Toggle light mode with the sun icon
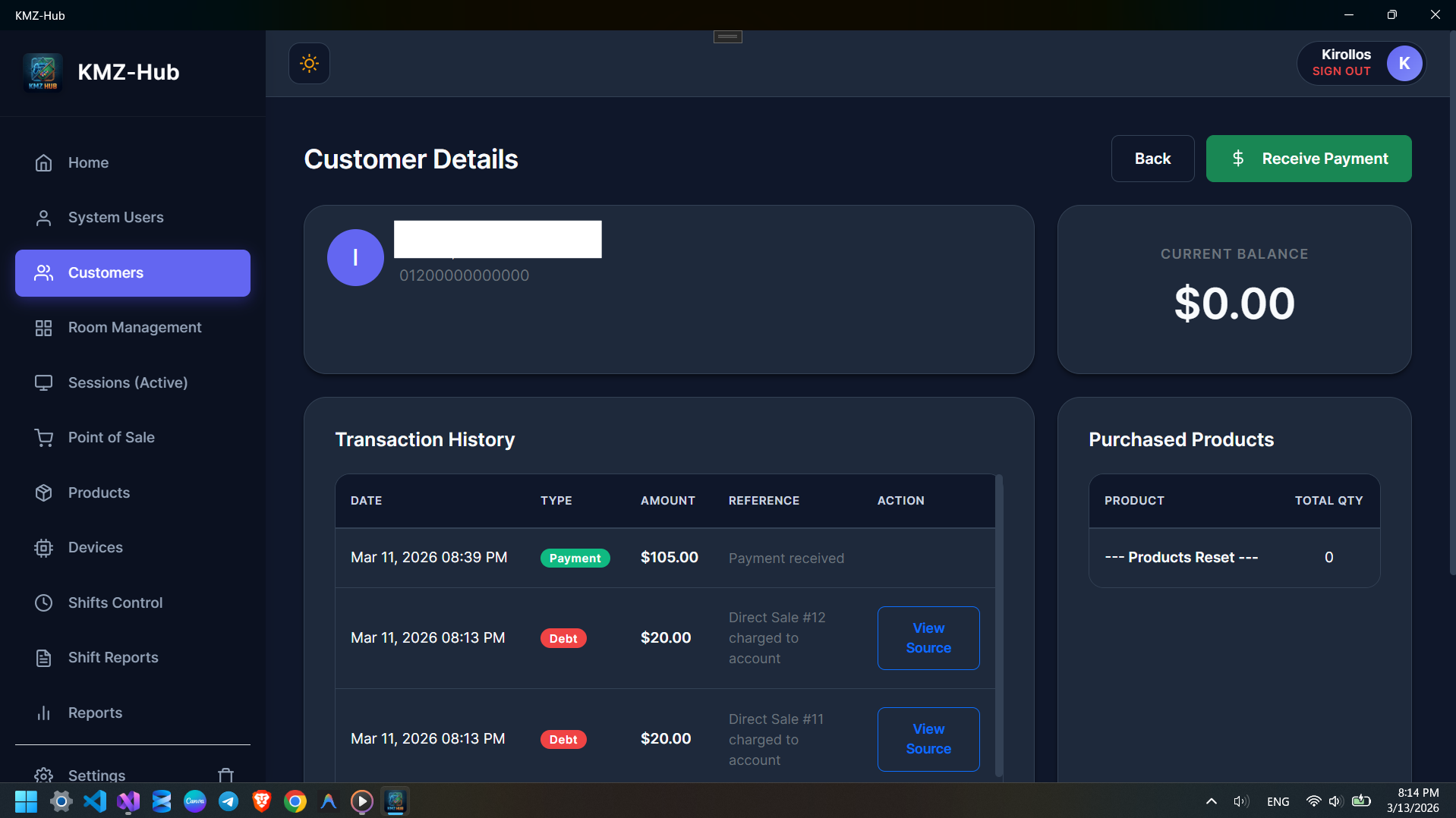The image size is (1456, 818). point(309,63)
